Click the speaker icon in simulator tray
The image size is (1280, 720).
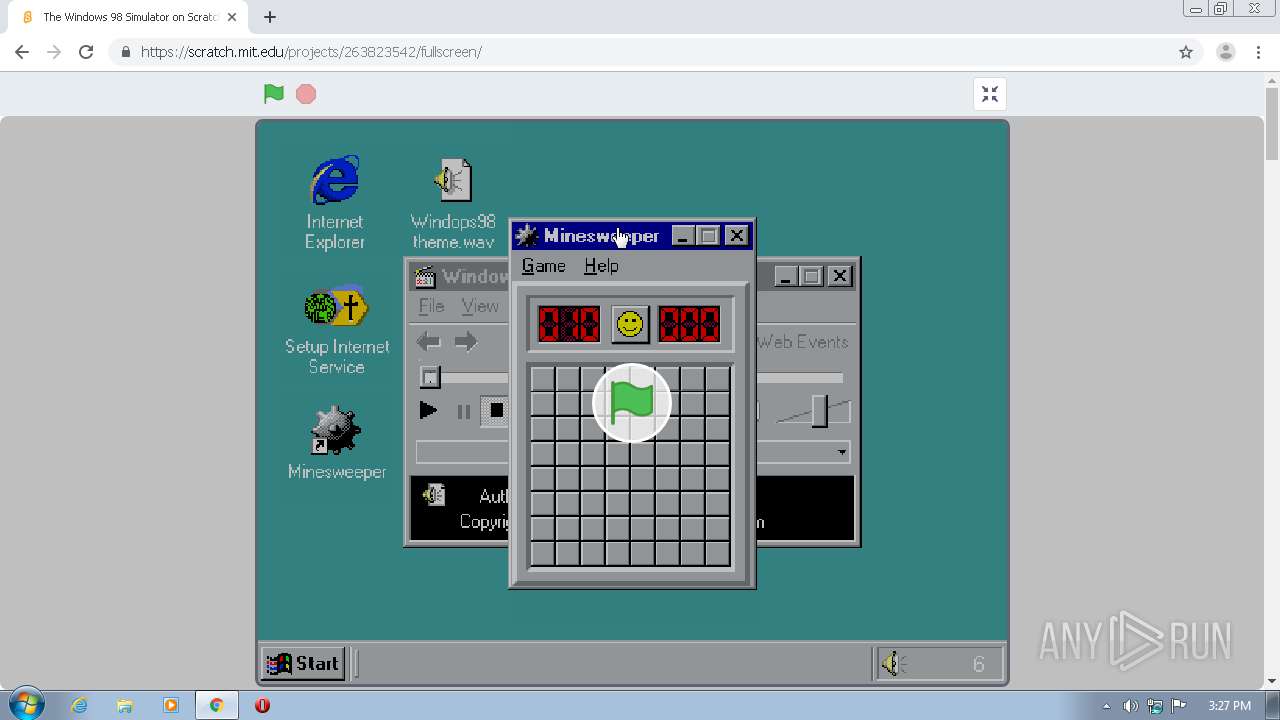coord(893,663)
